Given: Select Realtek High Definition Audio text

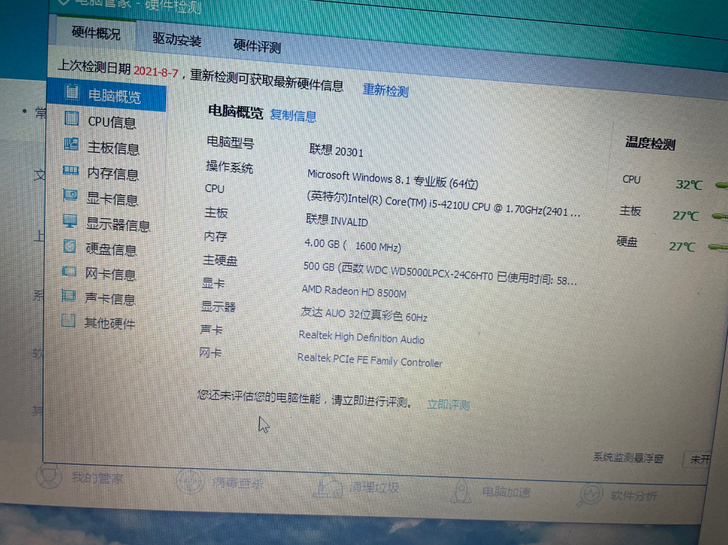Looking at the screenshot, I should coord(361,337).
